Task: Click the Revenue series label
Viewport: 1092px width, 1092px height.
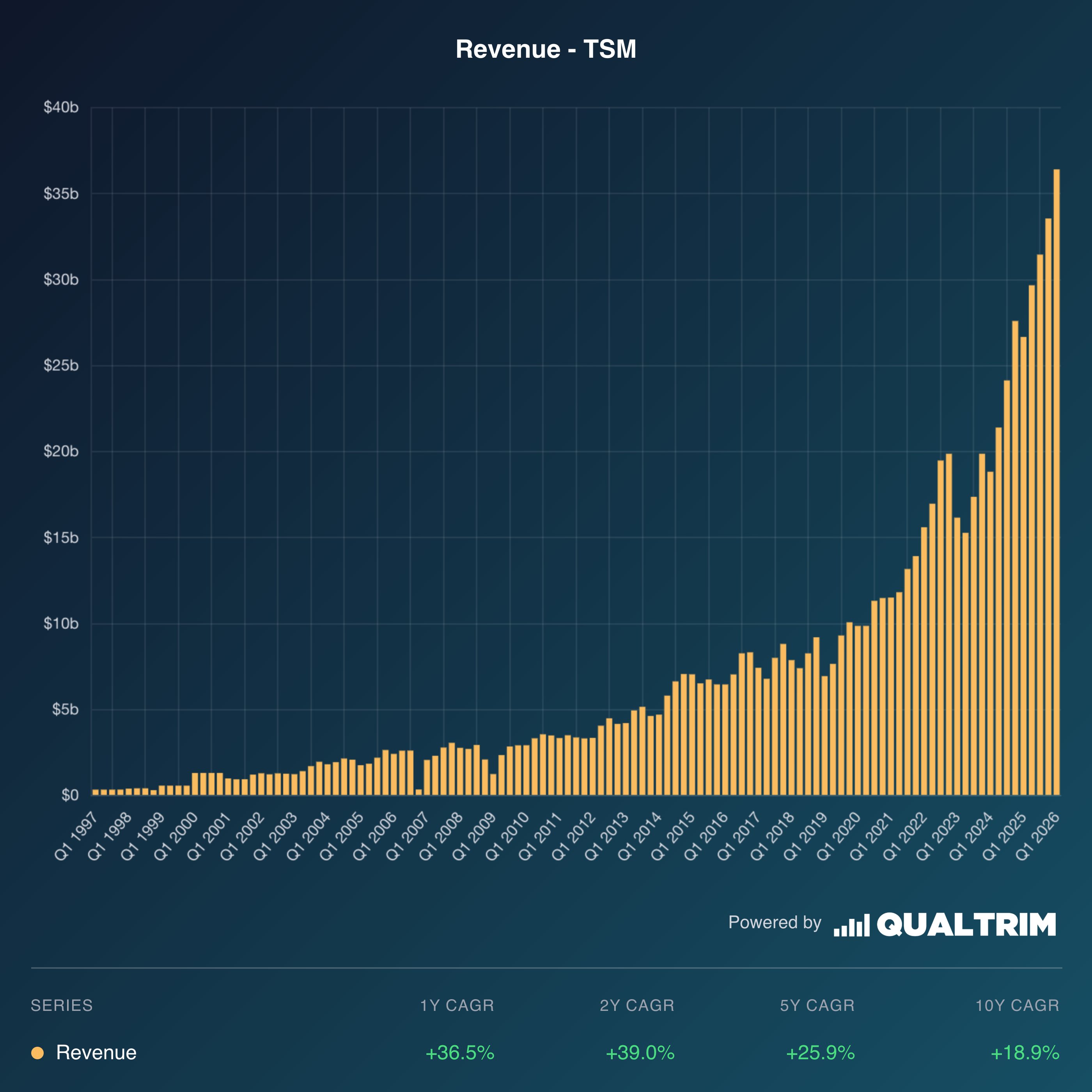Action: coord(96,1053)
